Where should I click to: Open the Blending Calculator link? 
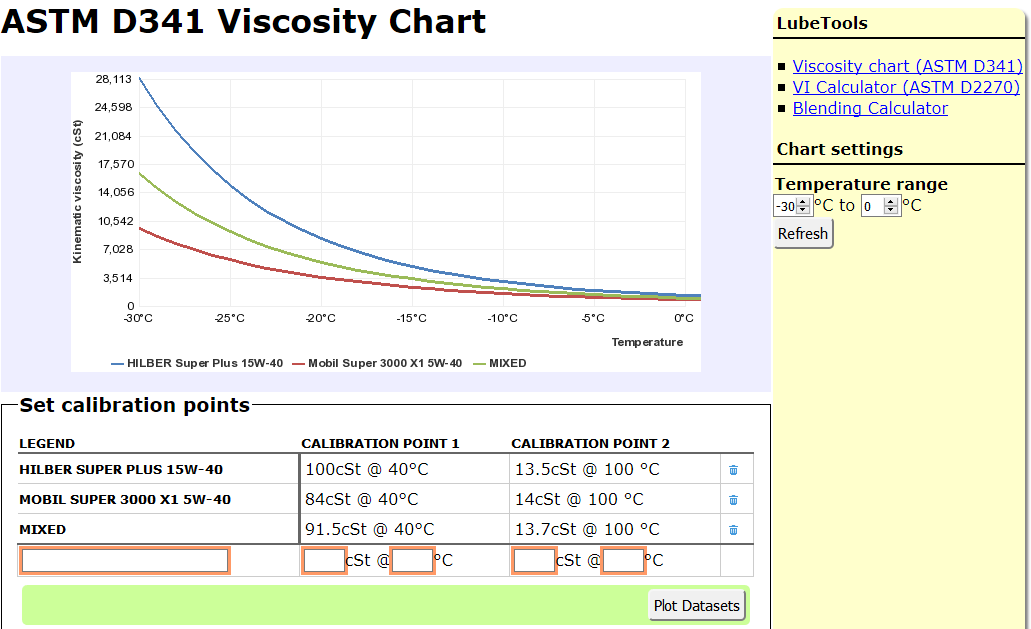pos(870,108)
